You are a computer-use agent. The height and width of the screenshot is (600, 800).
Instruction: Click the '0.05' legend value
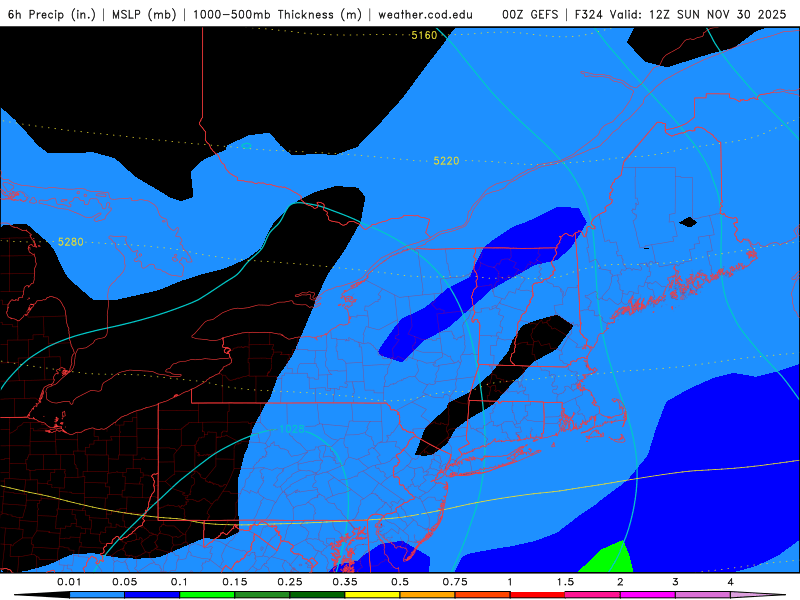(124, 582)
